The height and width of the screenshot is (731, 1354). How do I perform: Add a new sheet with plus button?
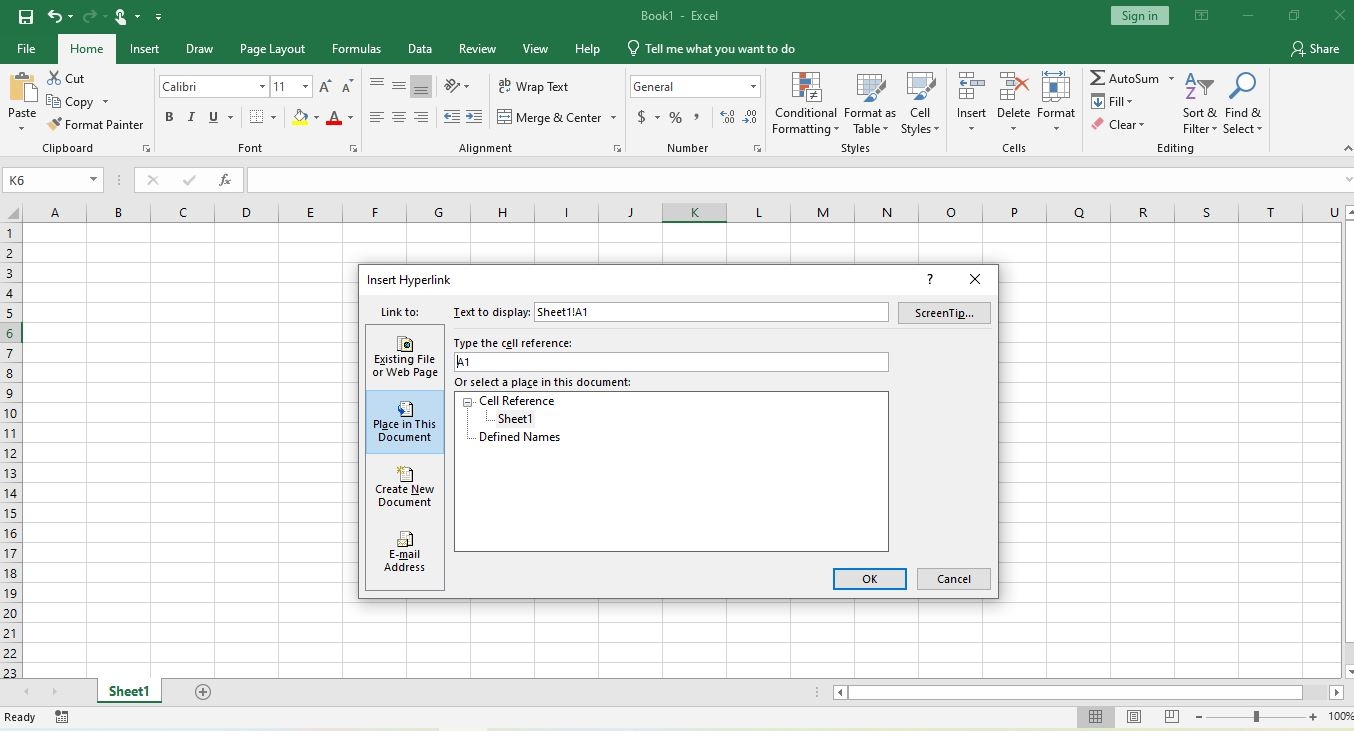(203, 691)
